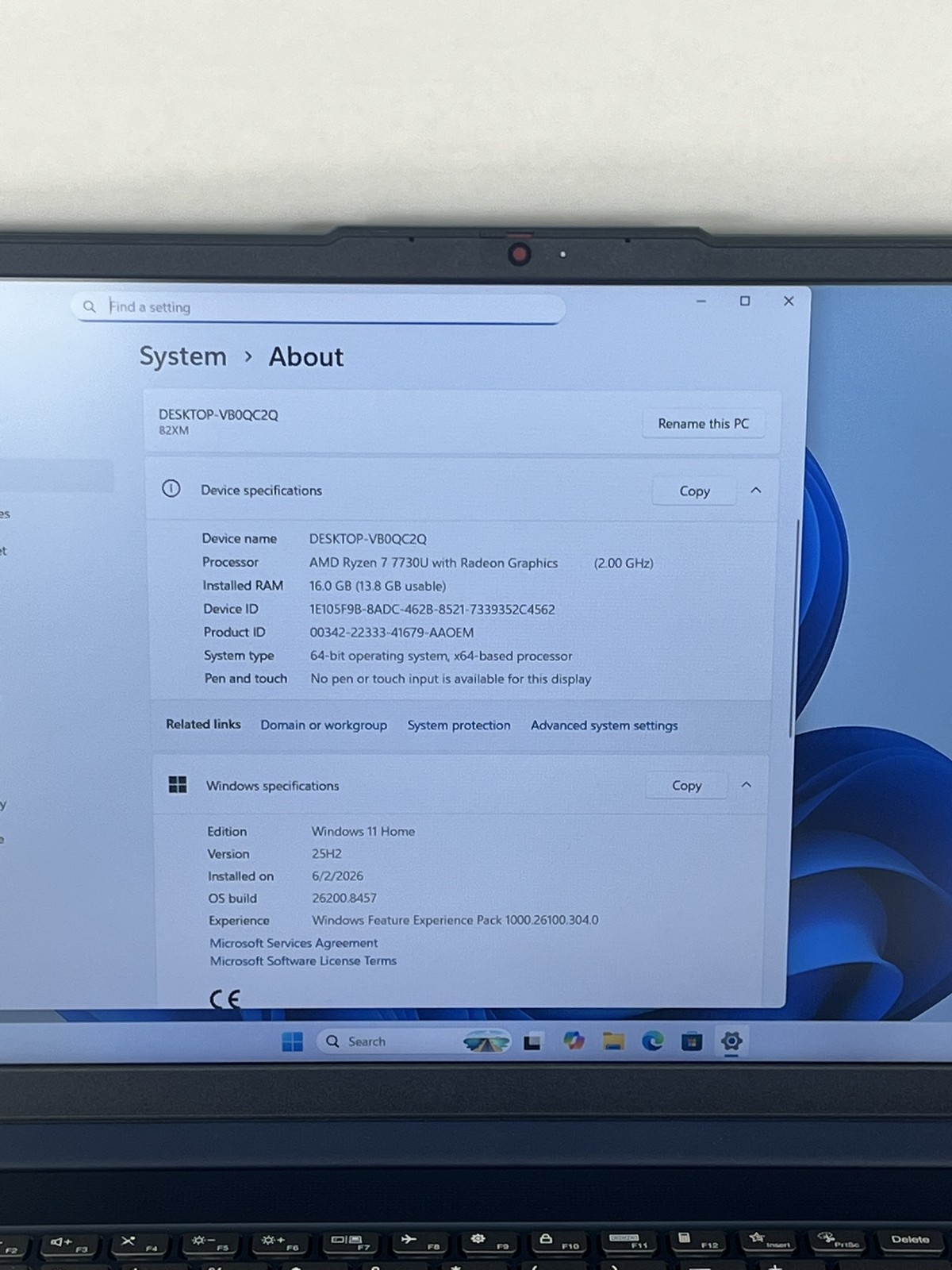
Task: Click Rename this PC button
Action: [703, 424]
